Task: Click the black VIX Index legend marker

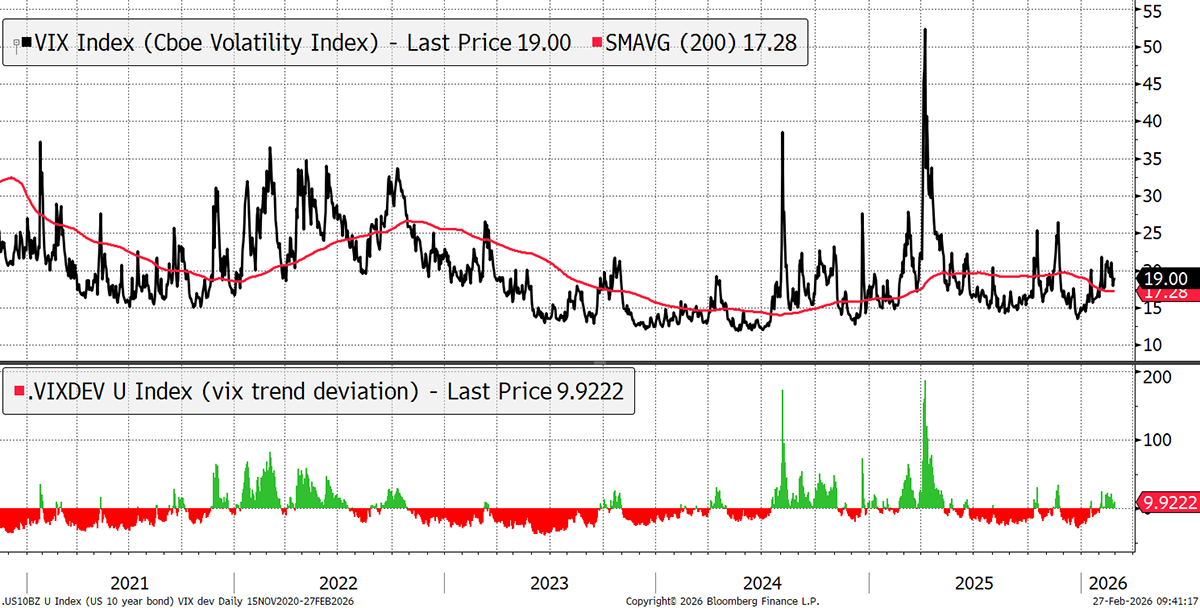Action: (26, 42)
